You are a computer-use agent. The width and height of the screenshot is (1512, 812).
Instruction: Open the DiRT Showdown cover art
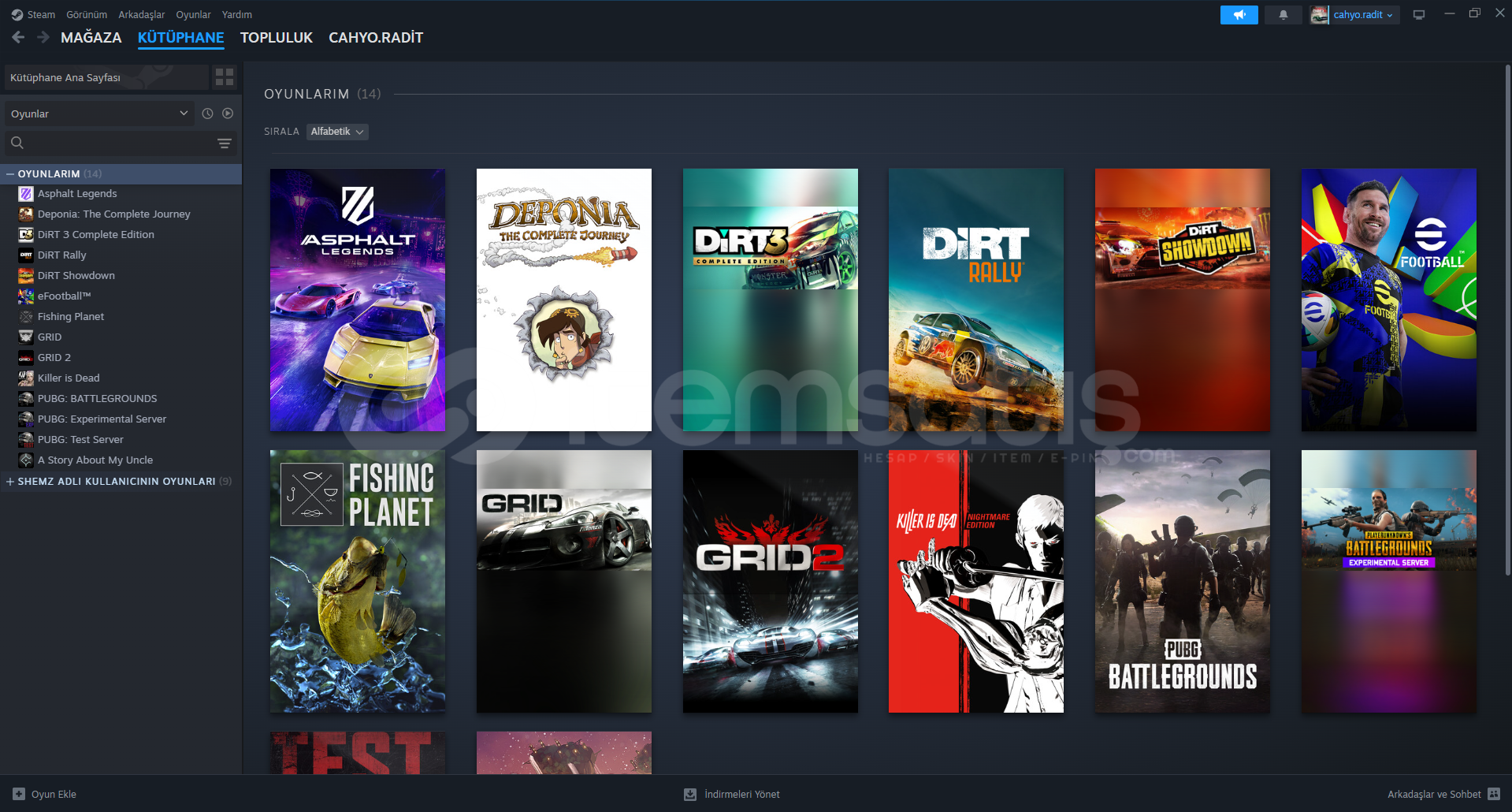click(1183, 300)
